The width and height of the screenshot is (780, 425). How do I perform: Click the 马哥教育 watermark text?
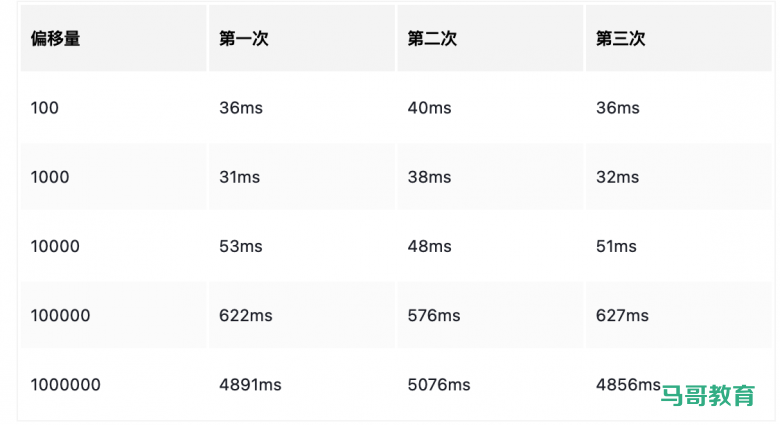tap(708, 395)
